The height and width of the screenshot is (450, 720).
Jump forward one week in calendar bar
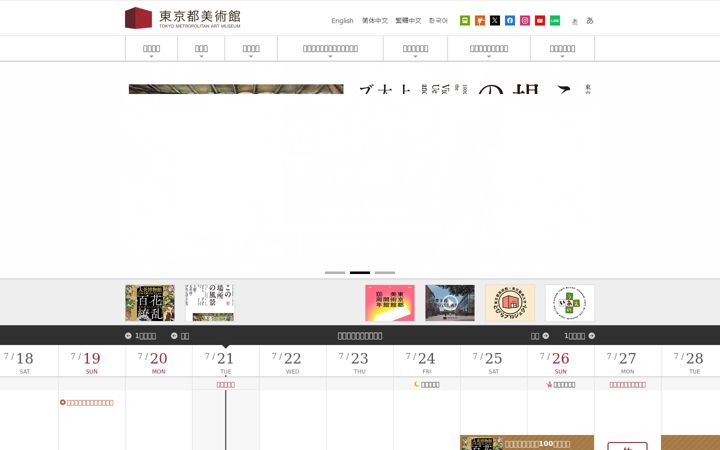(579, 336)
